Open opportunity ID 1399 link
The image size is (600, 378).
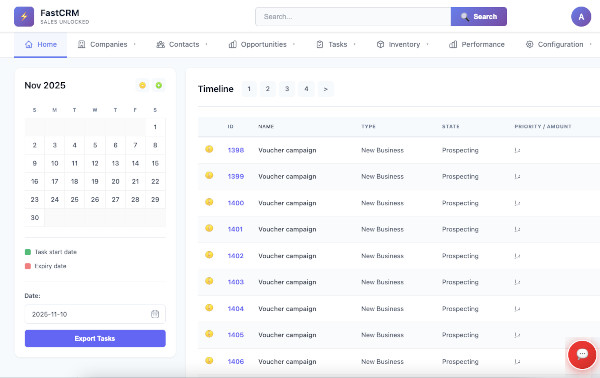236,176
